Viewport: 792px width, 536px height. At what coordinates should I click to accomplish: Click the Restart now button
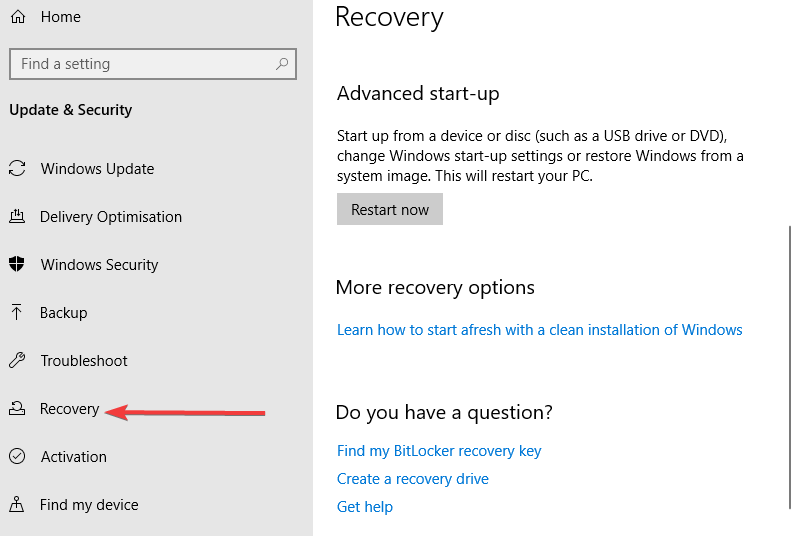tap(390, 209)
